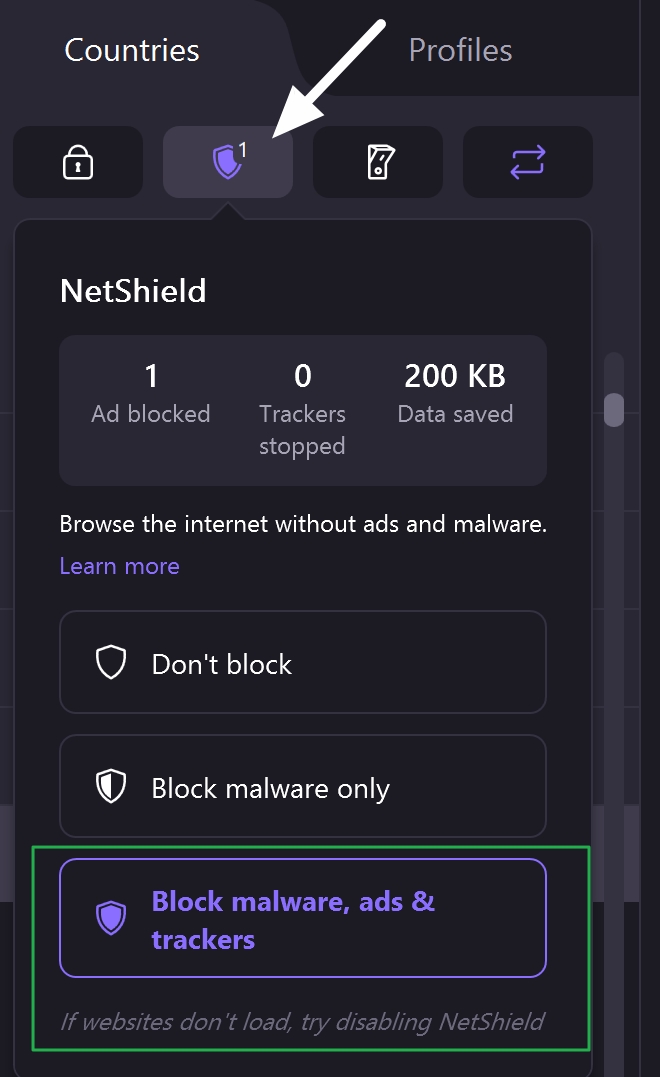Viewport: 660px width, 1077px height.
Task: Select "Block malware, ads & trackers" text
Action: [x=292, y=920]
